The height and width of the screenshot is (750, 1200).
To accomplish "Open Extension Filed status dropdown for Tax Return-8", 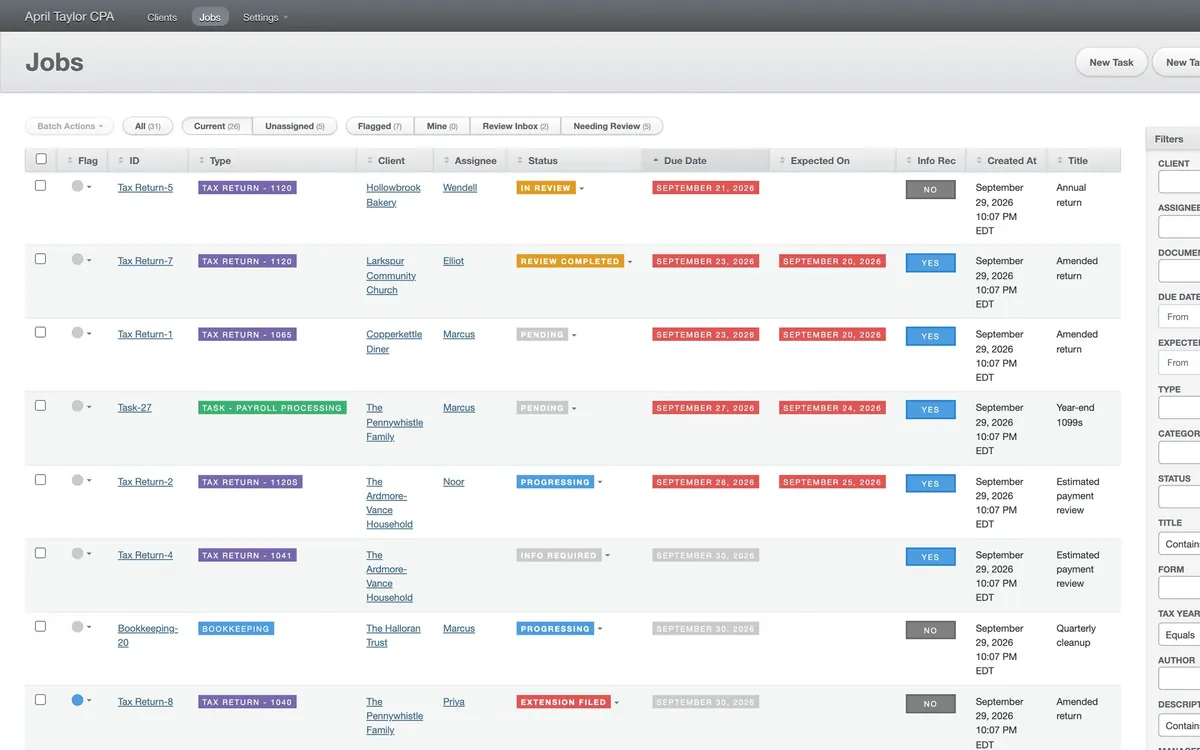I will pos(617,702).
